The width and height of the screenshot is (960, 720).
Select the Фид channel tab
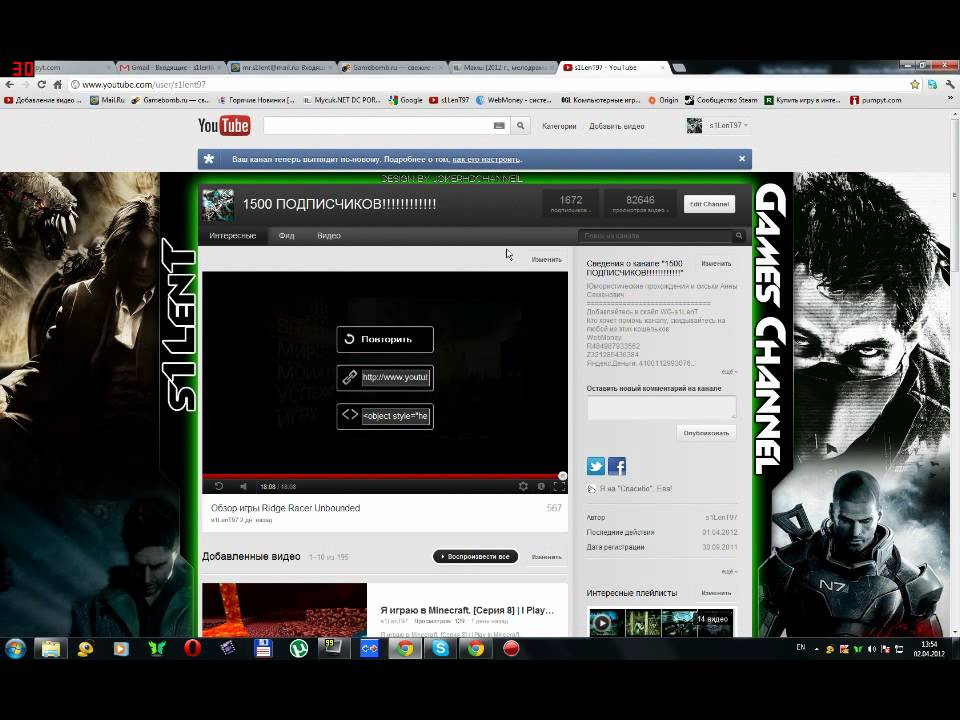click(x=286, y=236)
